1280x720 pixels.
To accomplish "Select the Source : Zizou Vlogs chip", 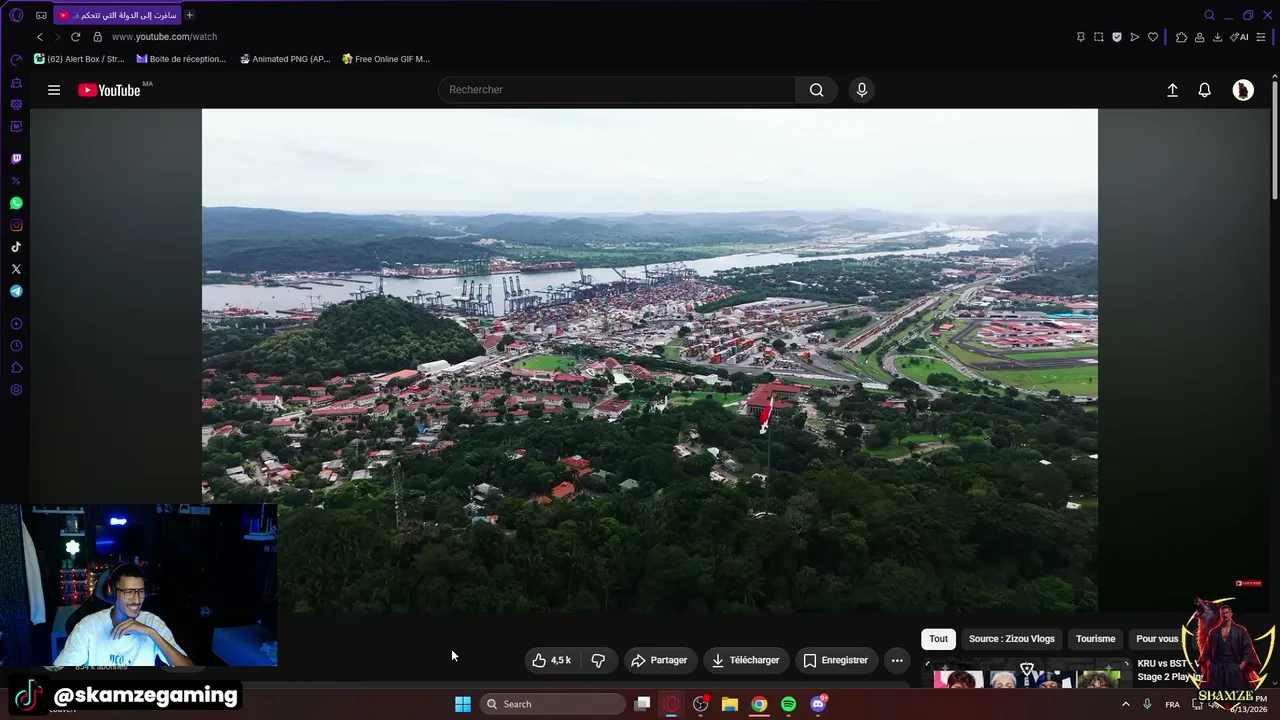I will 1012,639.
